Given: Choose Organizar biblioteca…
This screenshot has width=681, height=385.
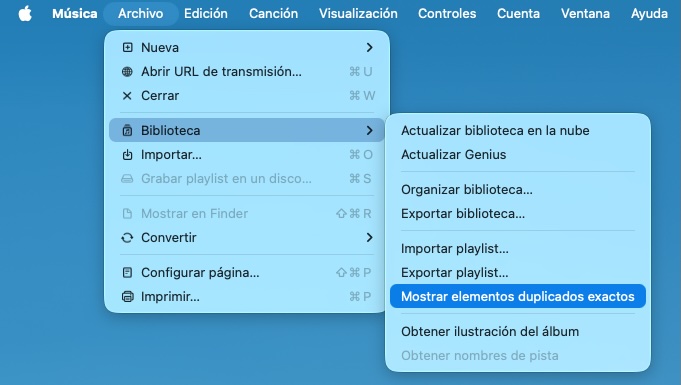Looking at the screenshot, I should point(518,189).
